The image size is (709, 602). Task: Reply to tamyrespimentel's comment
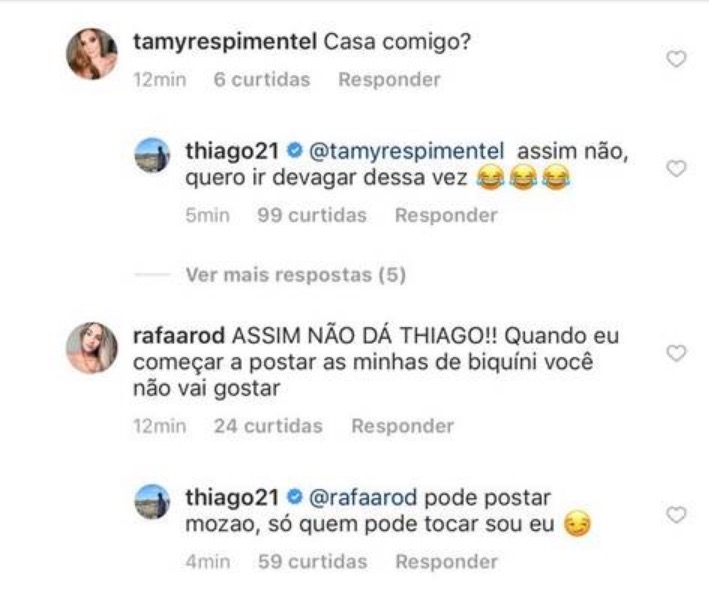389,80
